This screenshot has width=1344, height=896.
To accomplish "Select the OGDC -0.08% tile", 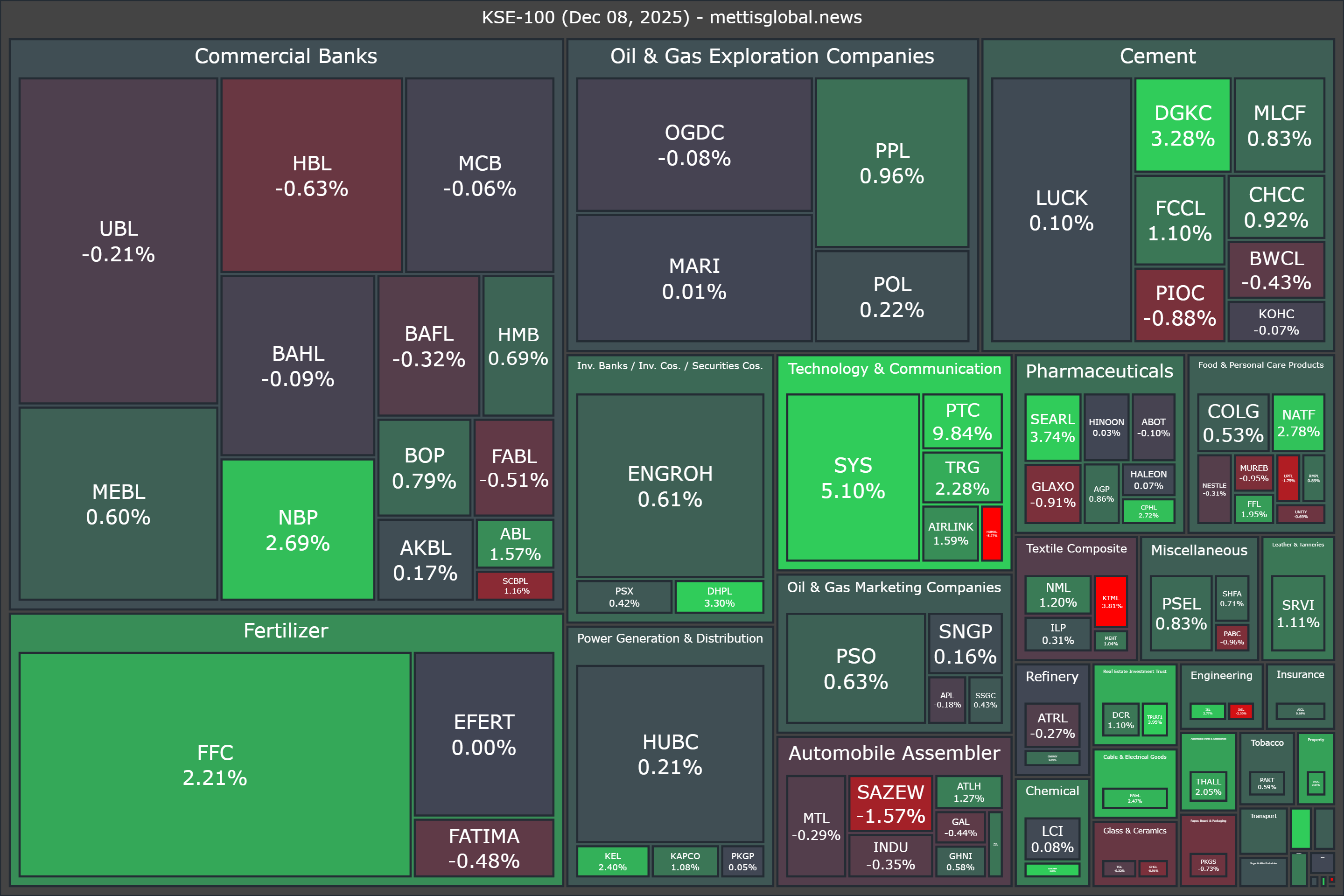I will [694, 145].
